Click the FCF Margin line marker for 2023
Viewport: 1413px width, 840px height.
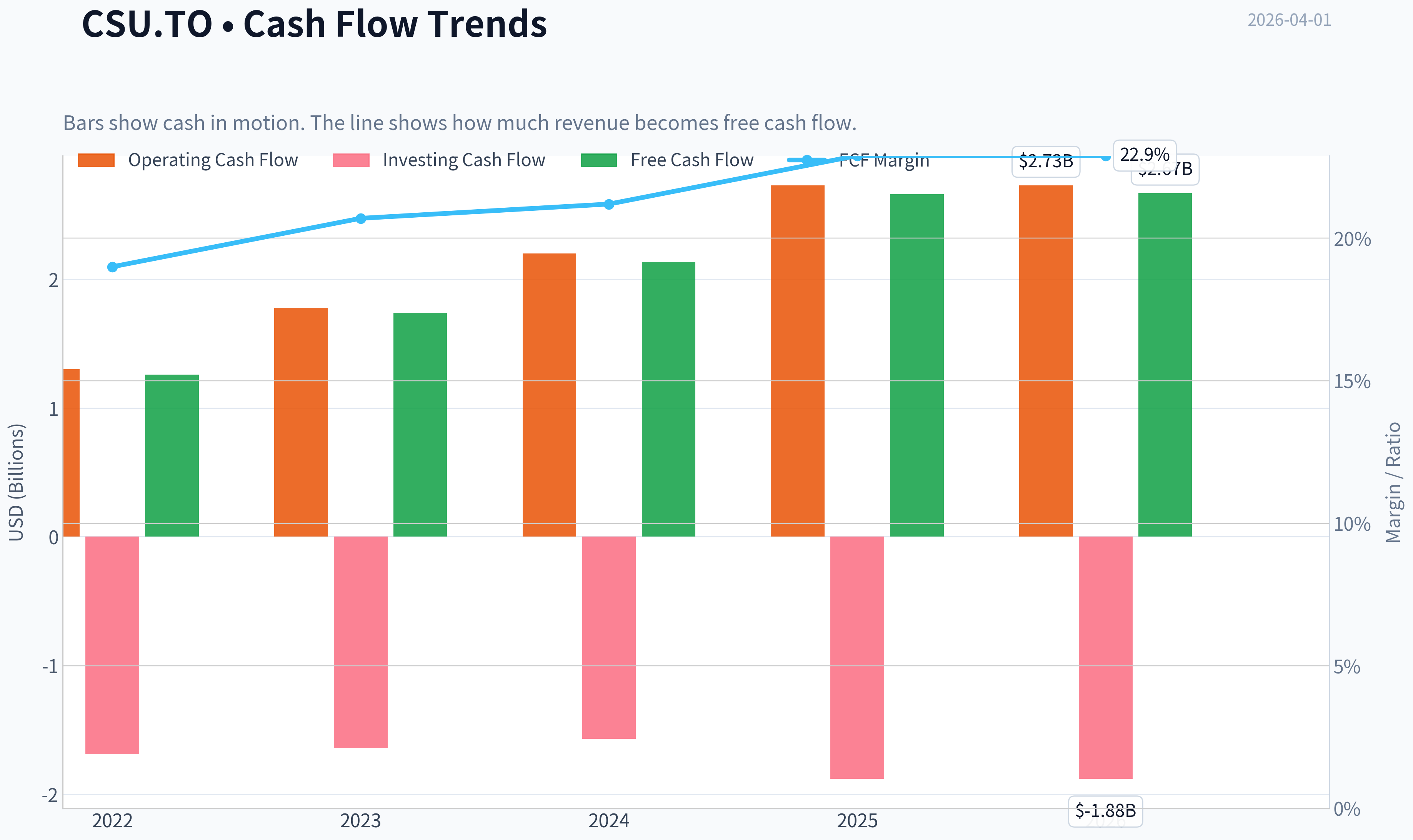click(x=361, y=218)
